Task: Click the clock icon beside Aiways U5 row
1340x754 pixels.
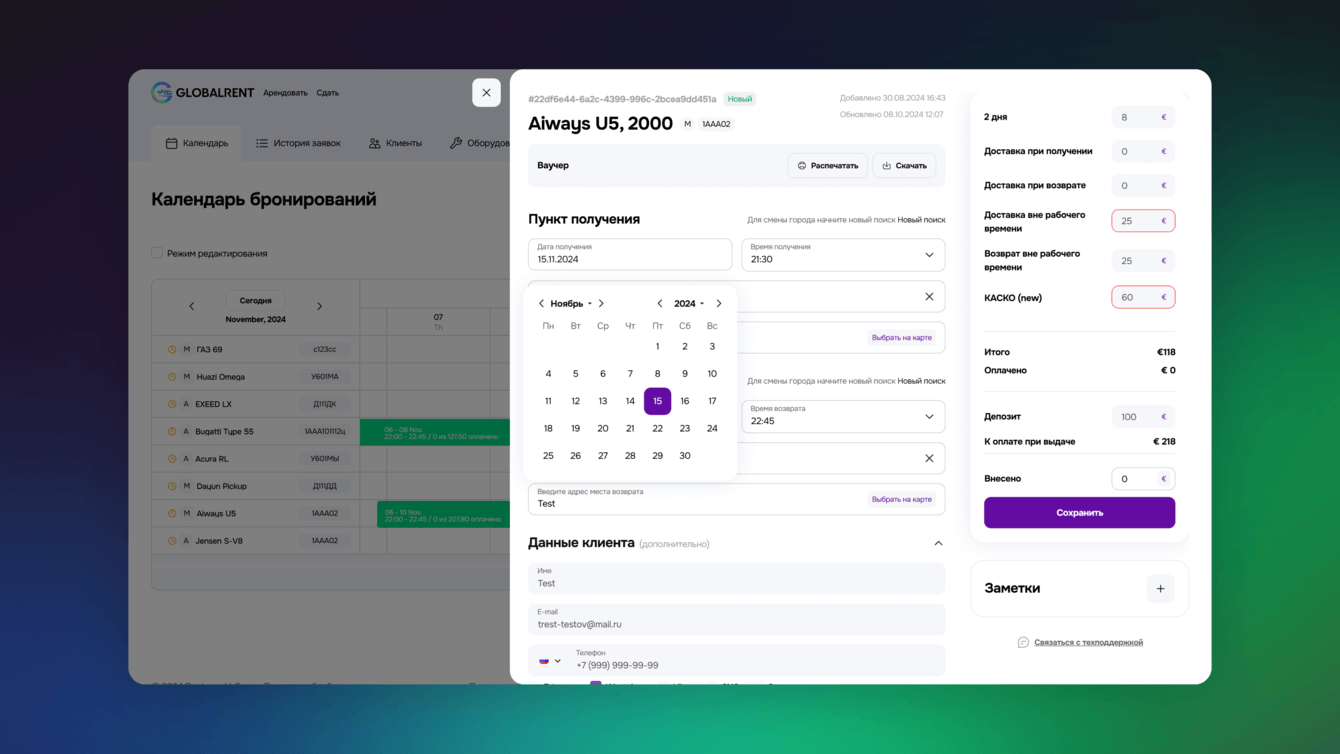Action: click(172, 514)
